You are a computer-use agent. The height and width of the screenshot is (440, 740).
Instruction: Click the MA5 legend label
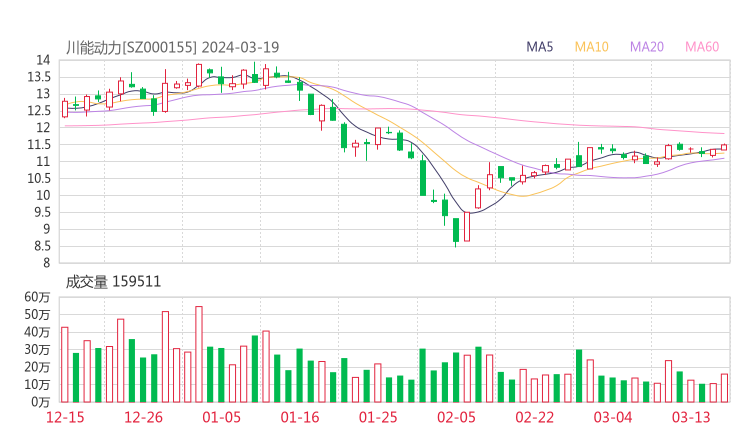coord(539,47)
